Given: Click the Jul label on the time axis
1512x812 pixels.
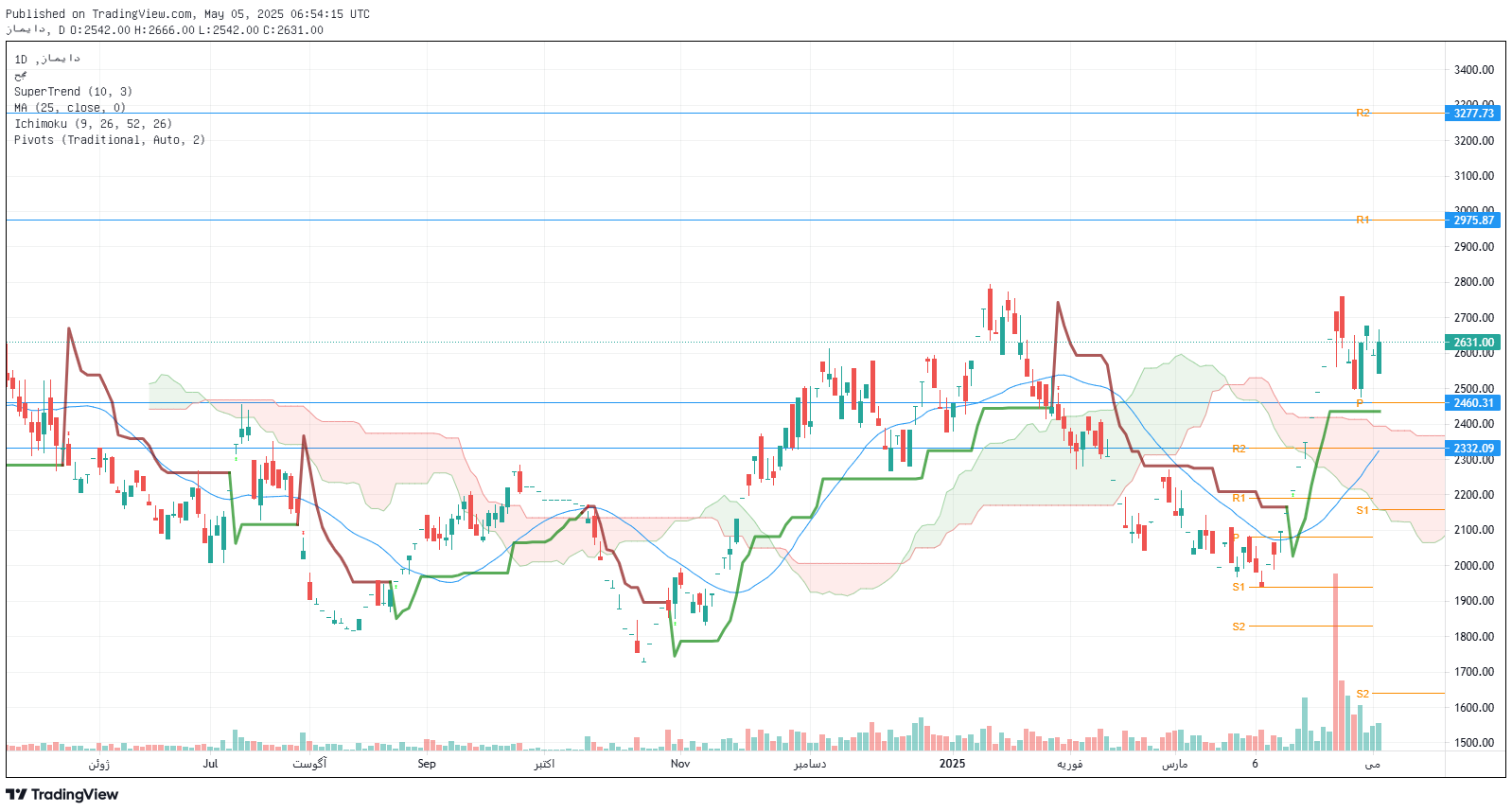Looking at the screenshot, I should (210, 764).
